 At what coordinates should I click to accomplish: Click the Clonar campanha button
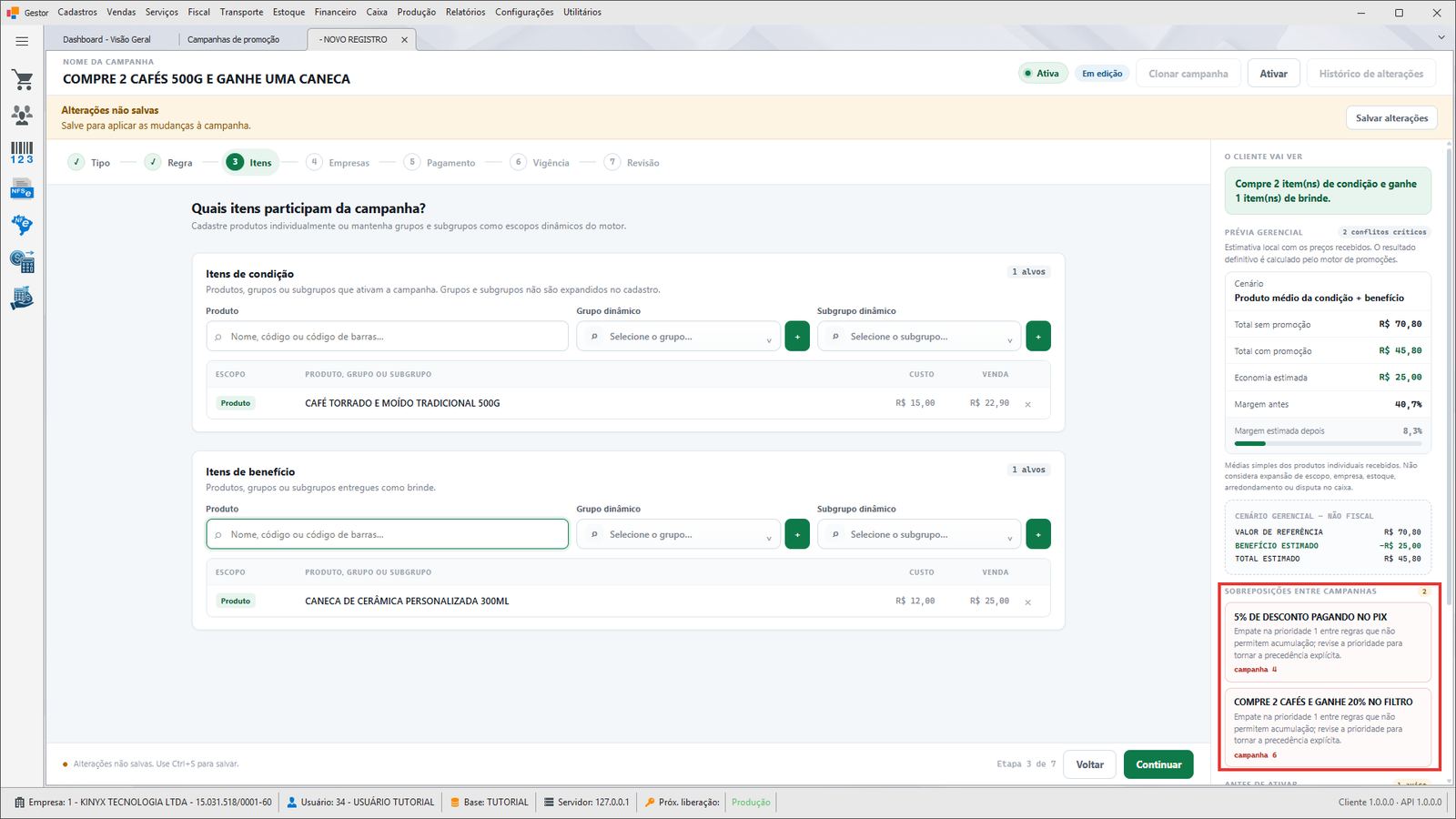click(x=1188, y=74)
